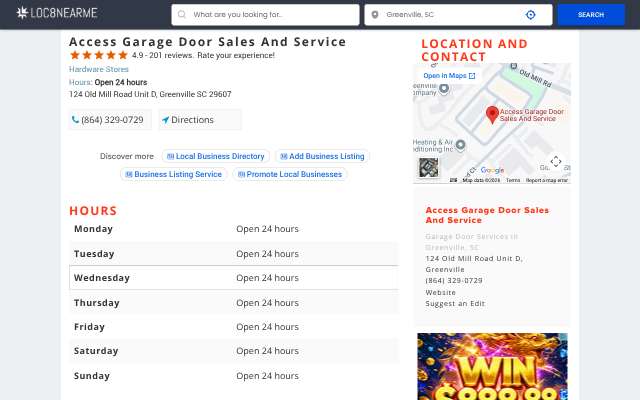Click Garage Door Services in Greenville, SC link
640x400 pixels.
tap(471, 242)
